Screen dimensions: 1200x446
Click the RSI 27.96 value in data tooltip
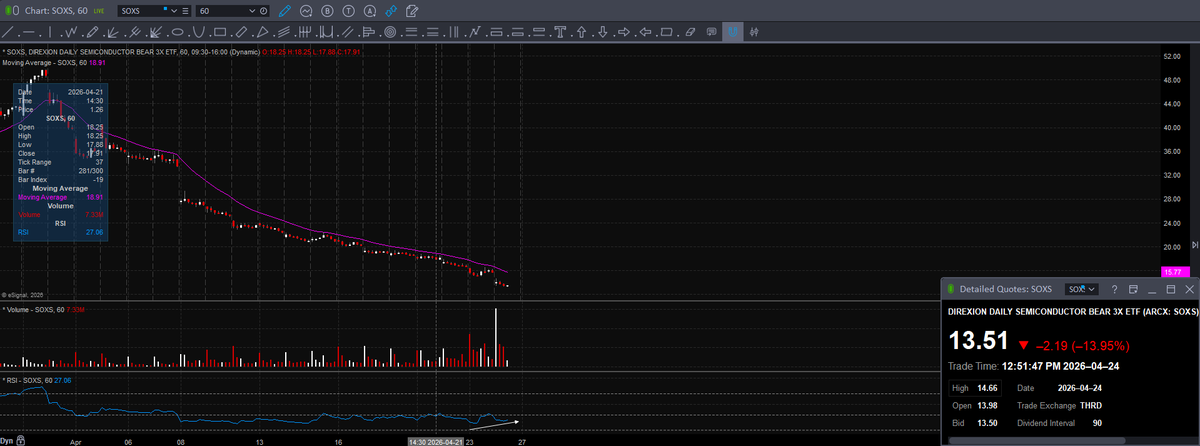(97, 232)
